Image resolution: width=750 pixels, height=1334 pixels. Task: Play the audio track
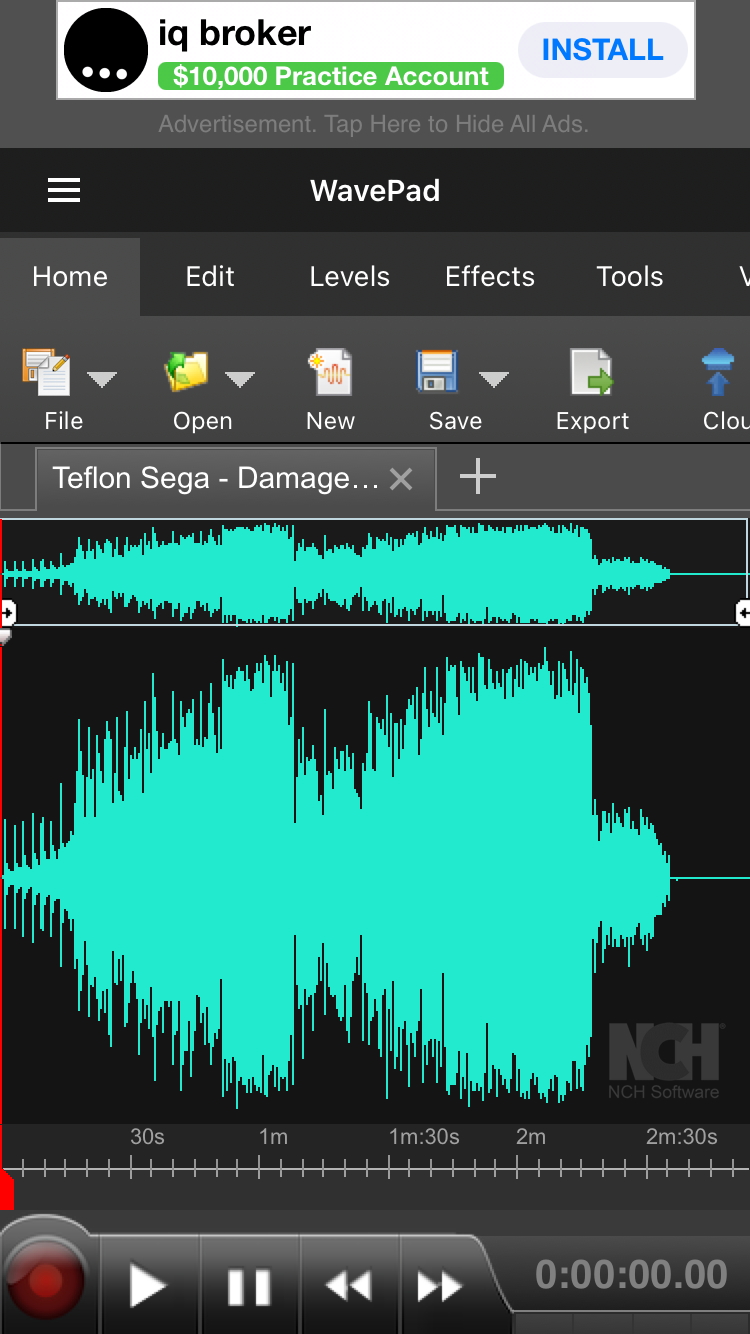148,1286
